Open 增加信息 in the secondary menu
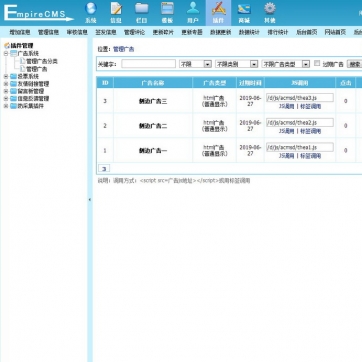This screenshot has width=362, height=362. (20, 32)
